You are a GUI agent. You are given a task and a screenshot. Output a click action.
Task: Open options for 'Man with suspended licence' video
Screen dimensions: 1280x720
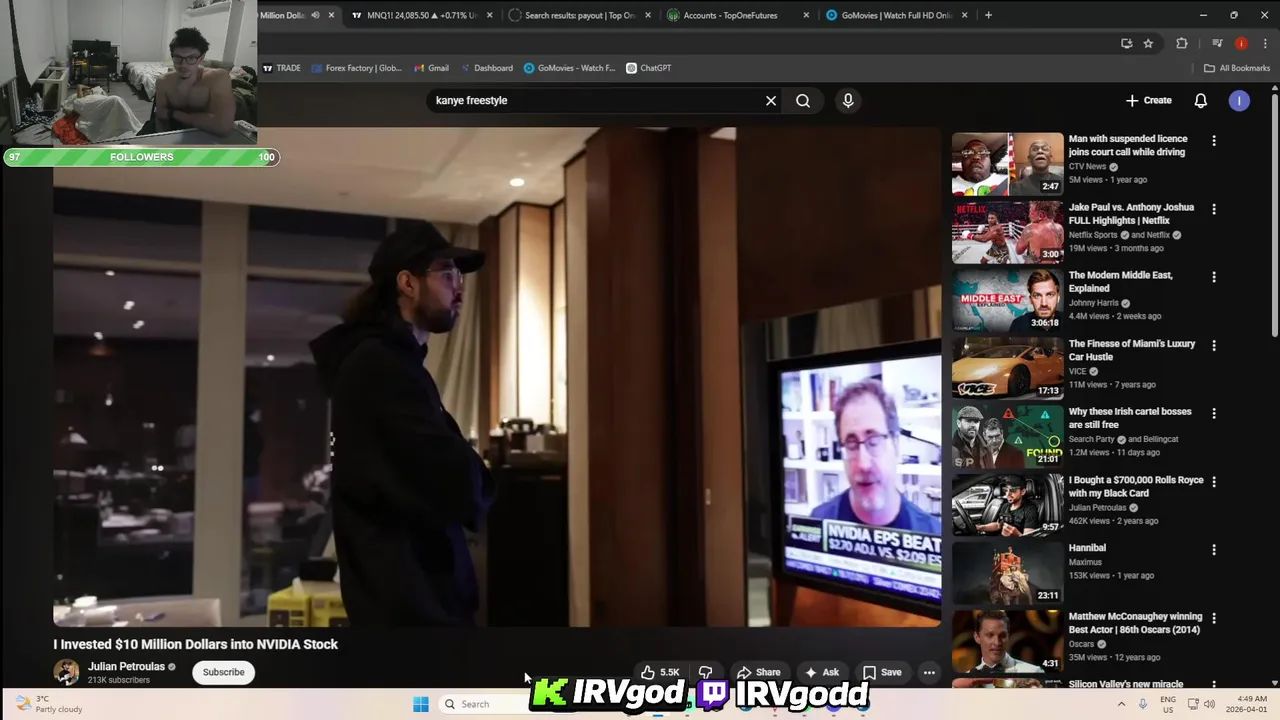pos(1214,141)
